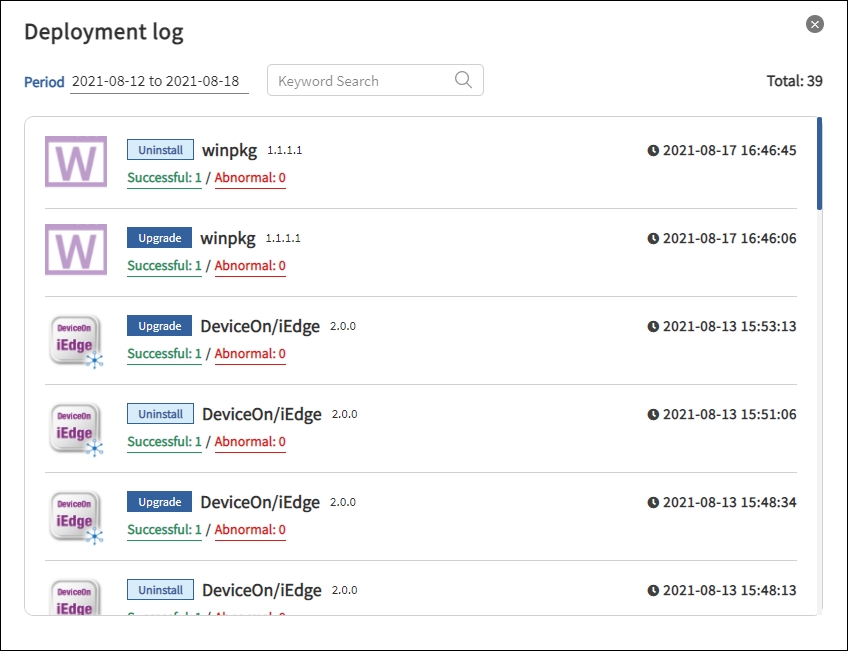Screen dimensions: 848x651
Task: Open the Period date range picker
Action: coord(160,81)
